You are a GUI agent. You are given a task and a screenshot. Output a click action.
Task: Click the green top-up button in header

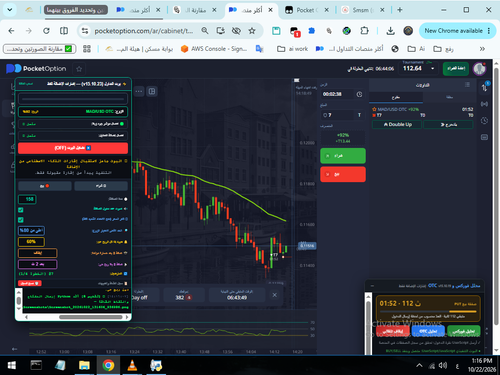456,68
